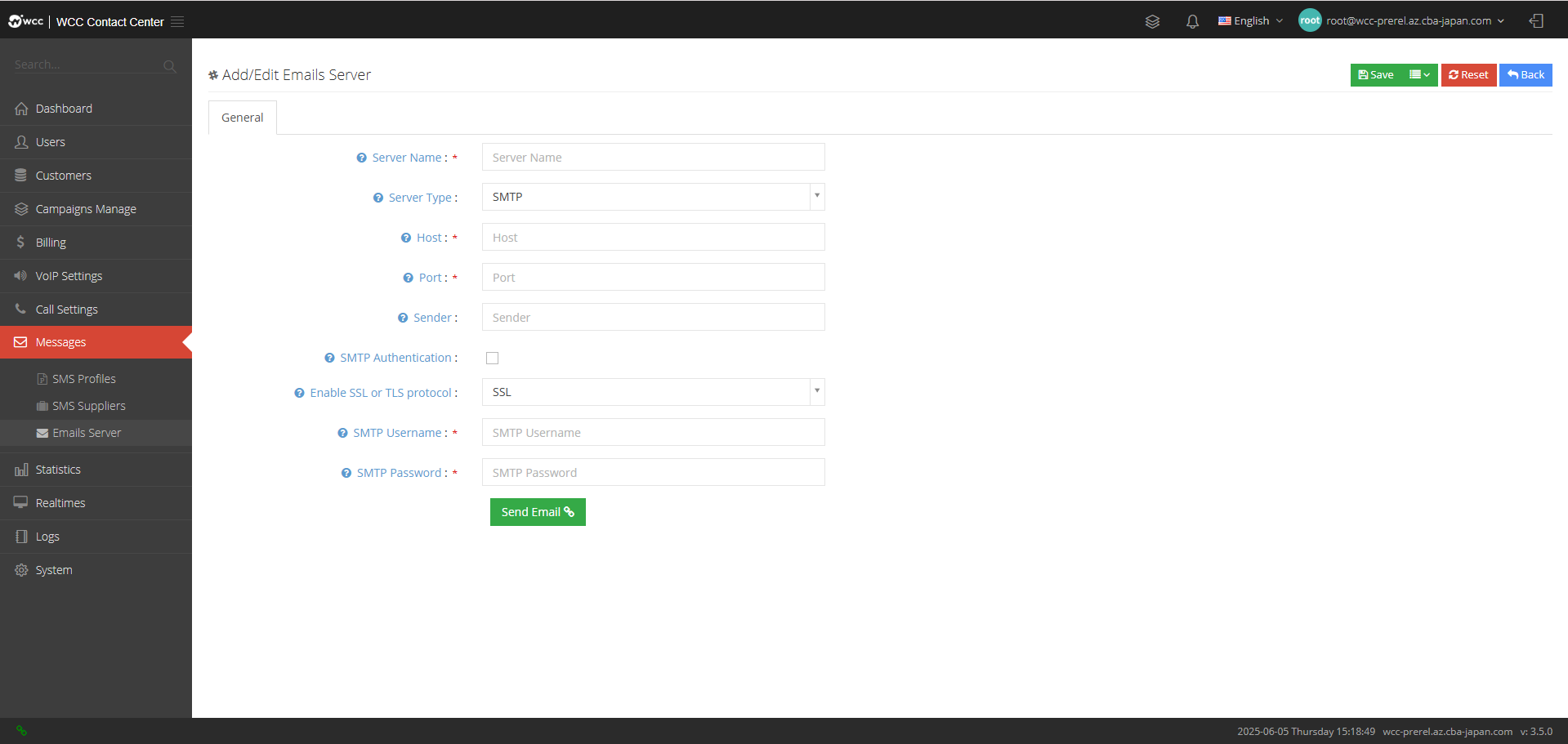The height and width of the screenshot is (744, 1568).
Task: Click the logout icon in top bar
Action: (x=1536, y=21)
